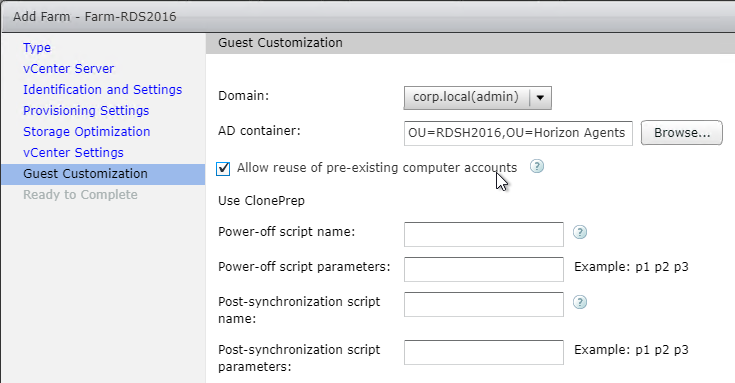The width and height of the screenshot is (735, 383).
Task: Focus the Post-synchronization script name field
Action: pos(484,305)
